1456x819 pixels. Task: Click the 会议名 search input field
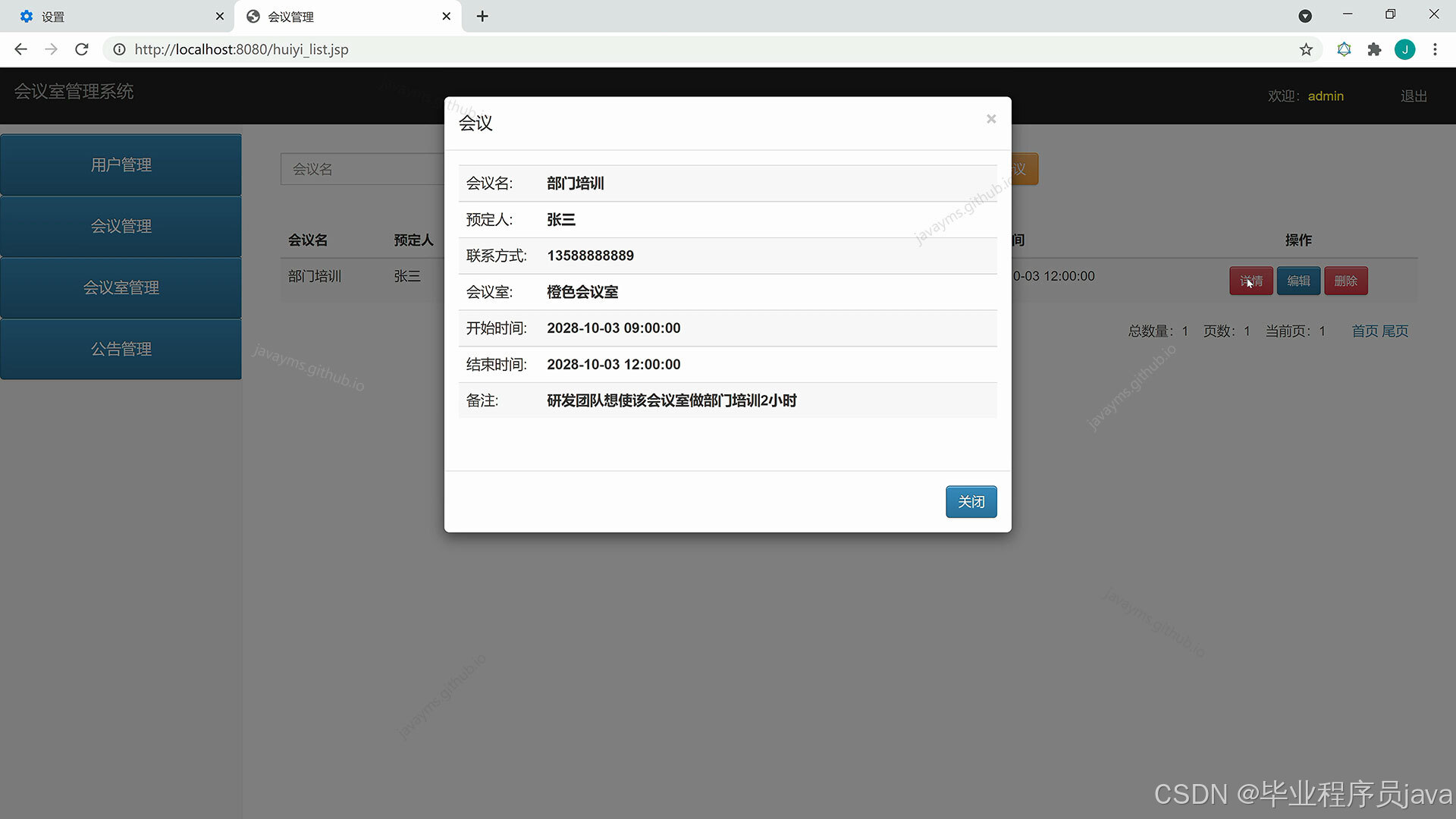point(362,169)
